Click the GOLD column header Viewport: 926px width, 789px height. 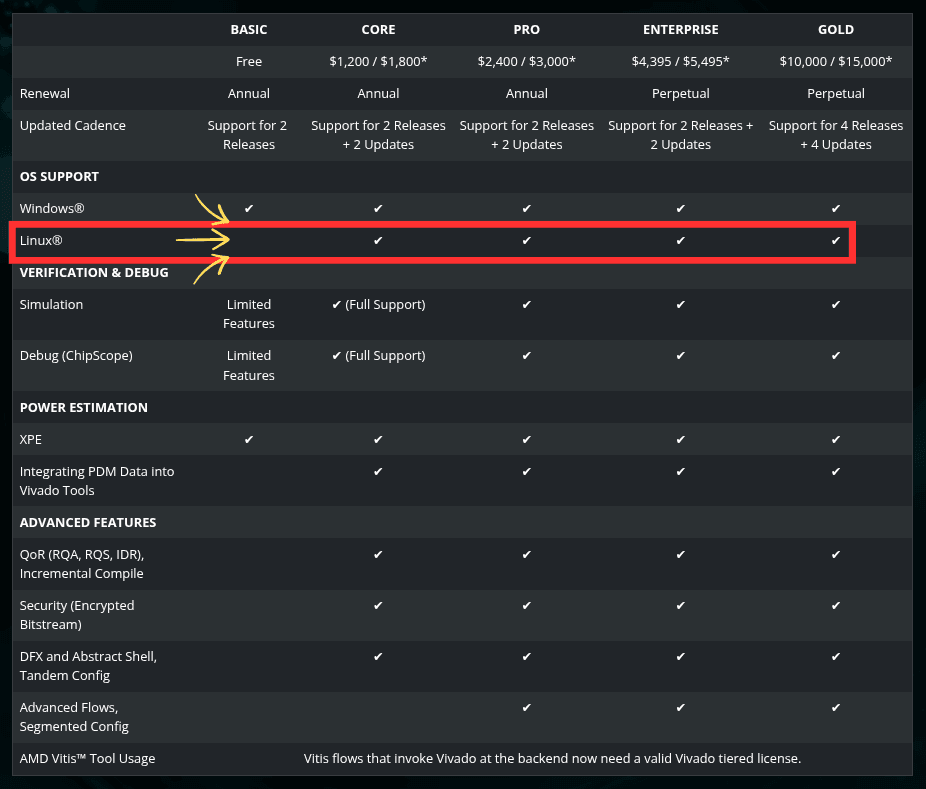coord(836,30)
